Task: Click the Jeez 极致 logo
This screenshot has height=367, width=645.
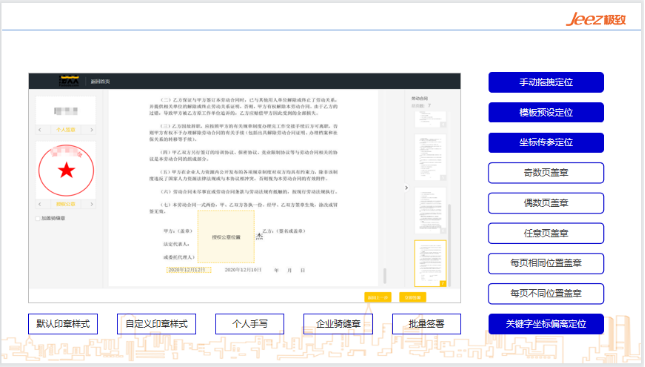Action: click(596, 19)
